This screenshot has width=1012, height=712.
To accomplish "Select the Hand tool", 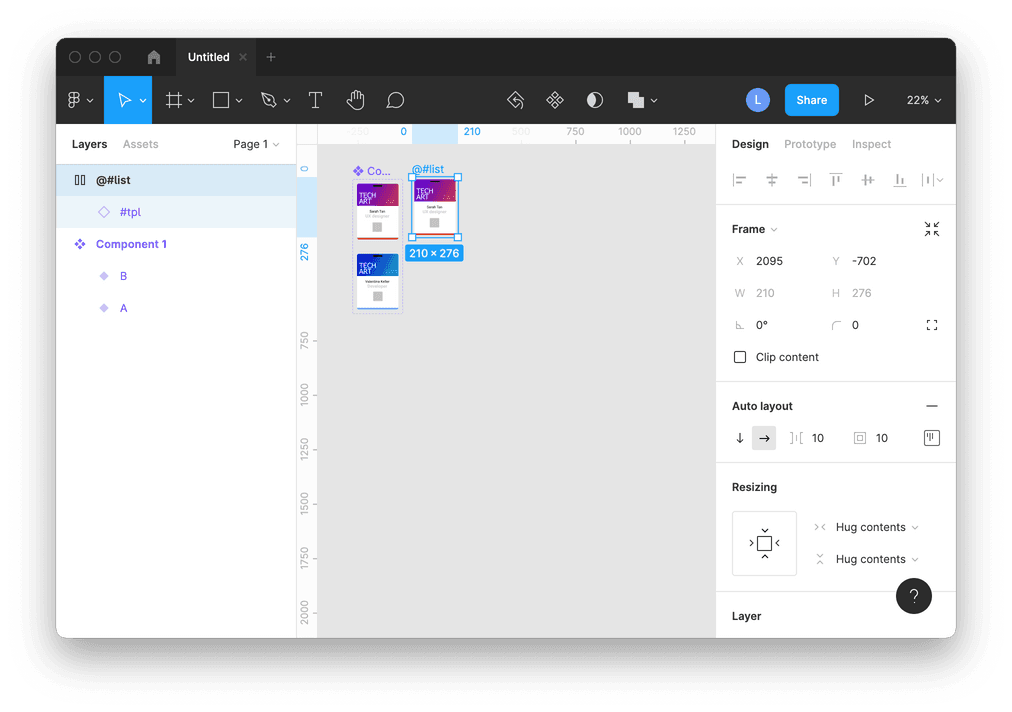I will 355,100.
